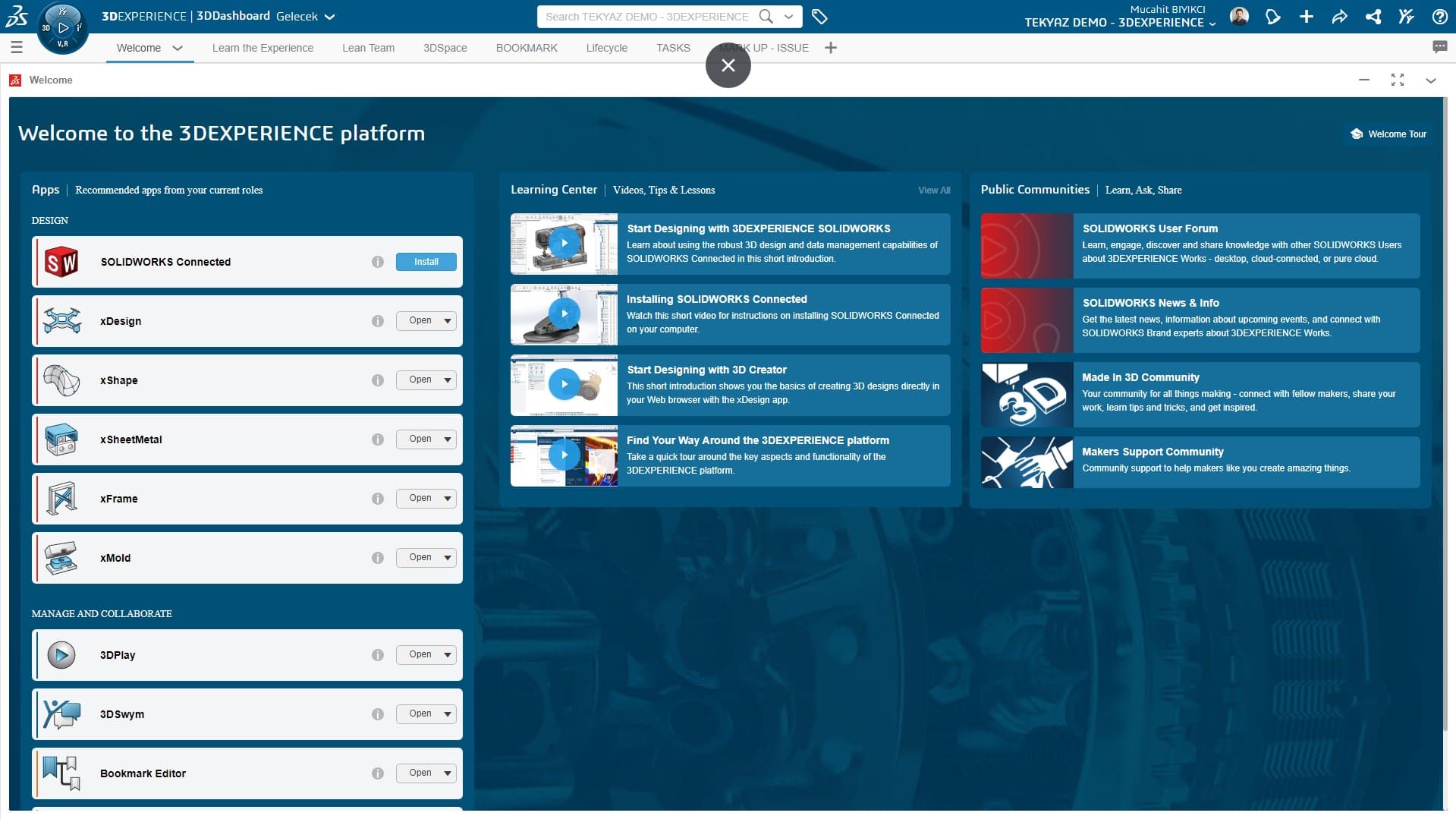Switch to the 3DSpace tab
The height and width of the screenshot is (819, 1456).
pyautogui.click(x=445, y=48)
